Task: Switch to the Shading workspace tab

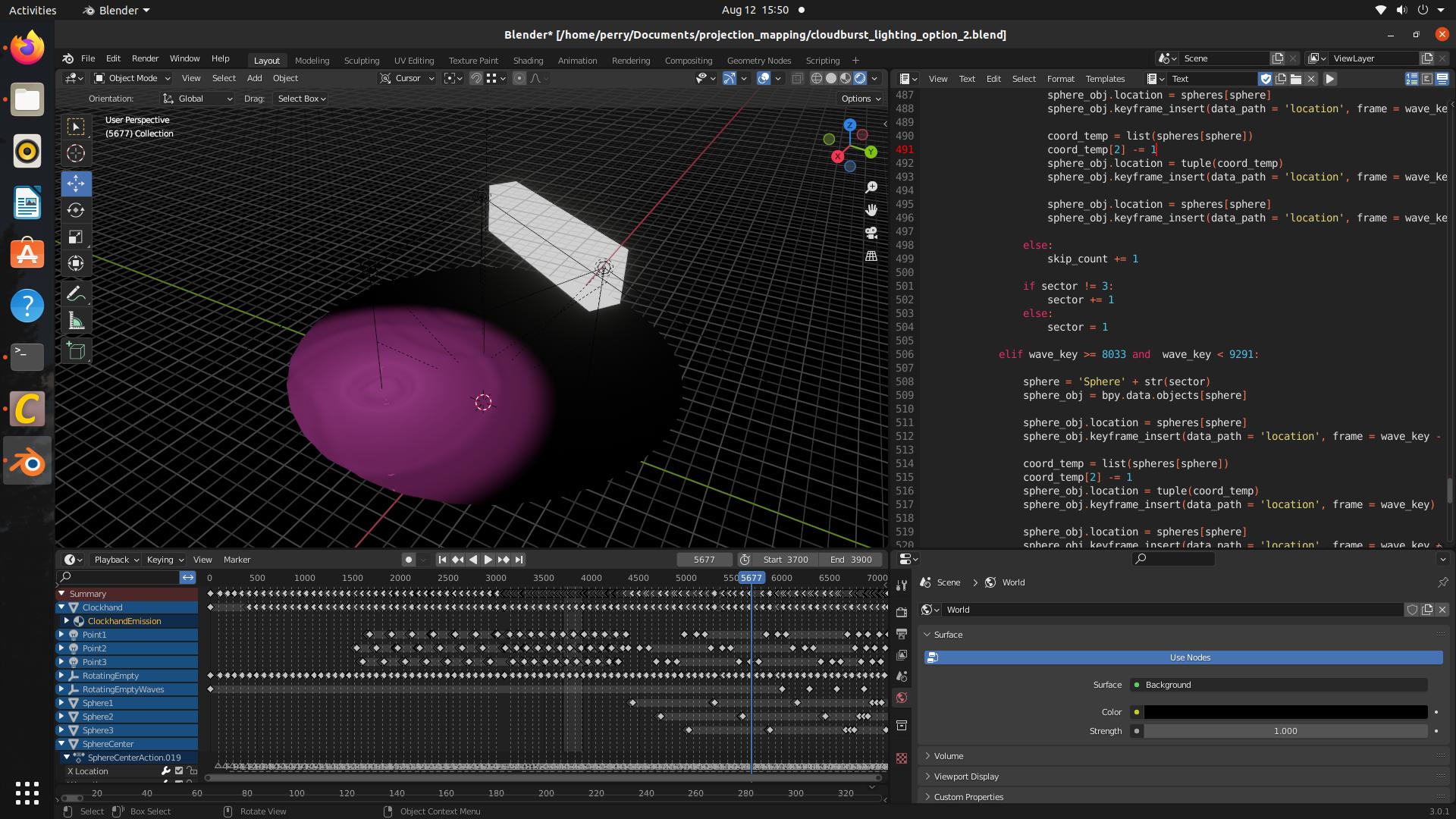Action: click(x=528, y=61)
